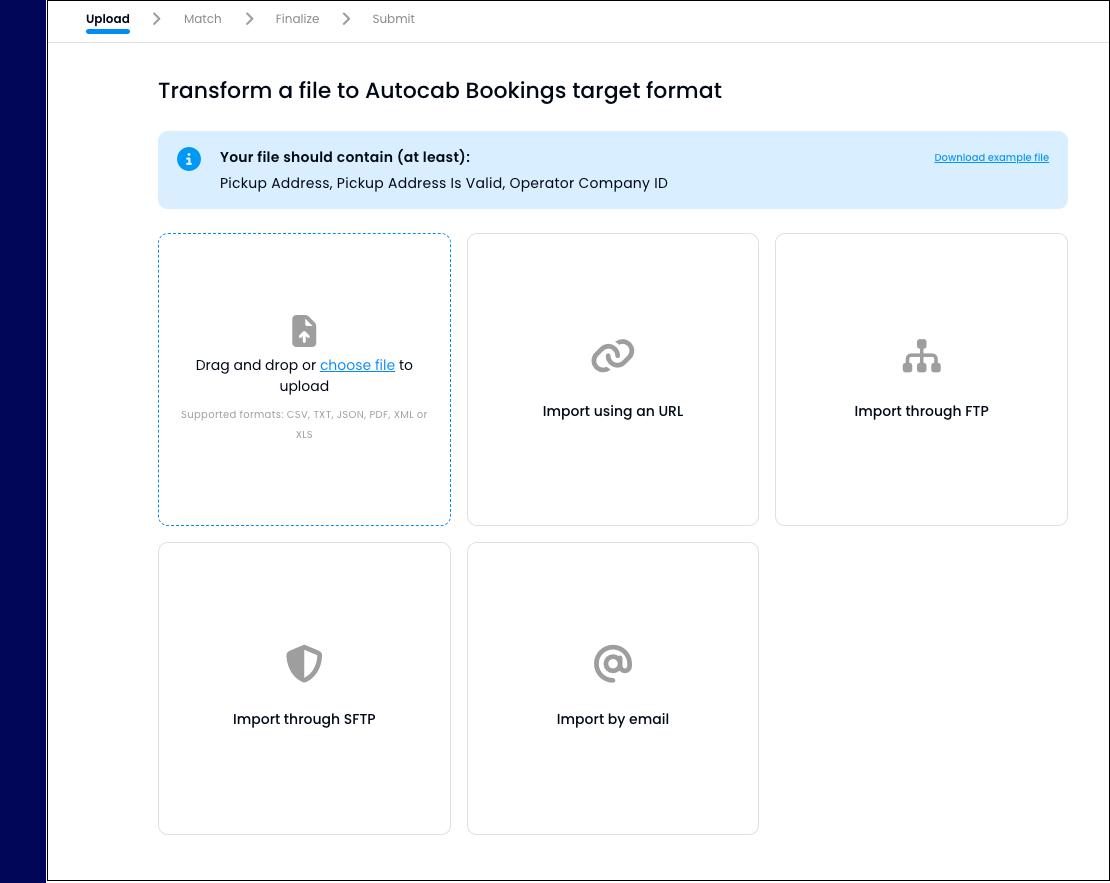This screenshot has height=883, width=1110.
Task: Click the file upload icon in drop zone
Action: tap(304, 331)
